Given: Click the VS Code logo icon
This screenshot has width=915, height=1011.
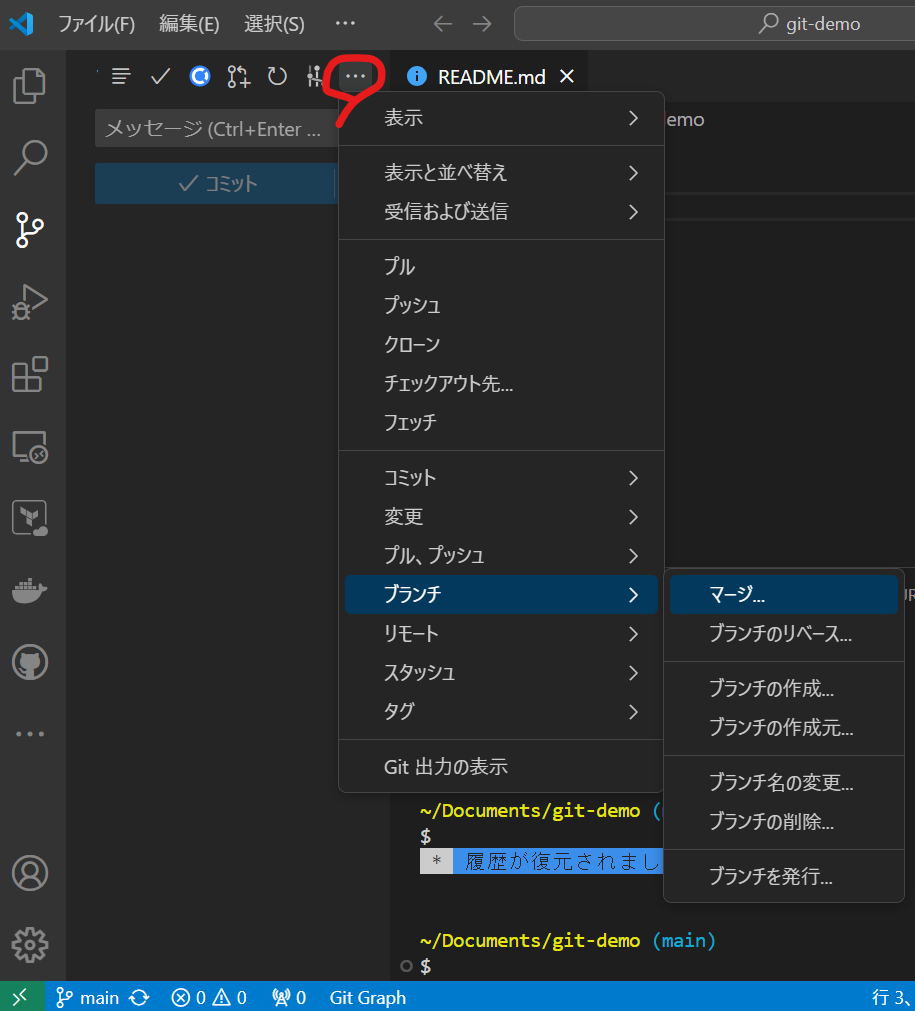Looking at the screenshot, I should point(21,24).
